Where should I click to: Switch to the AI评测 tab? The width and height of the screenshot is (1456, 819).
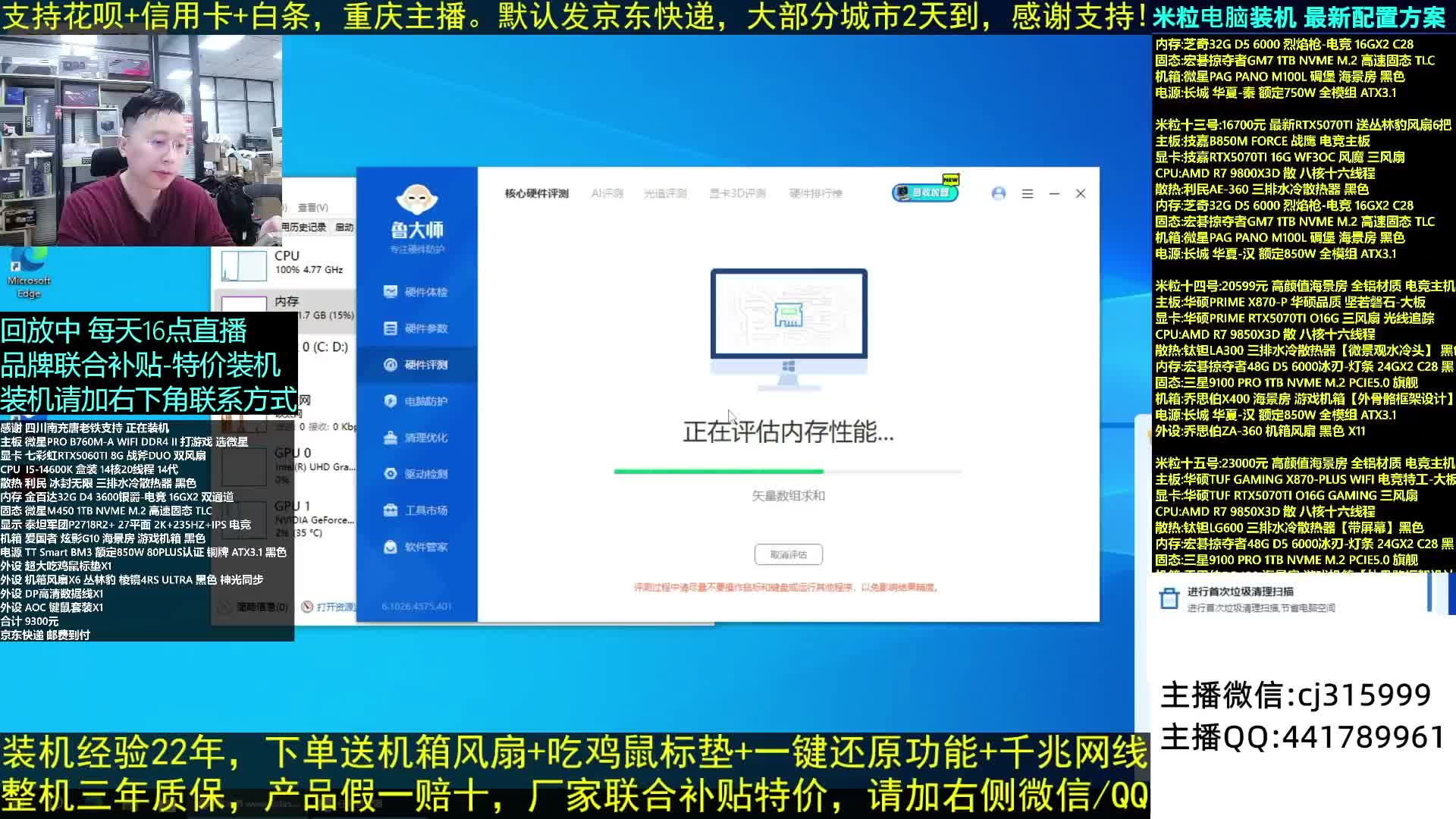tap(607, 193)
